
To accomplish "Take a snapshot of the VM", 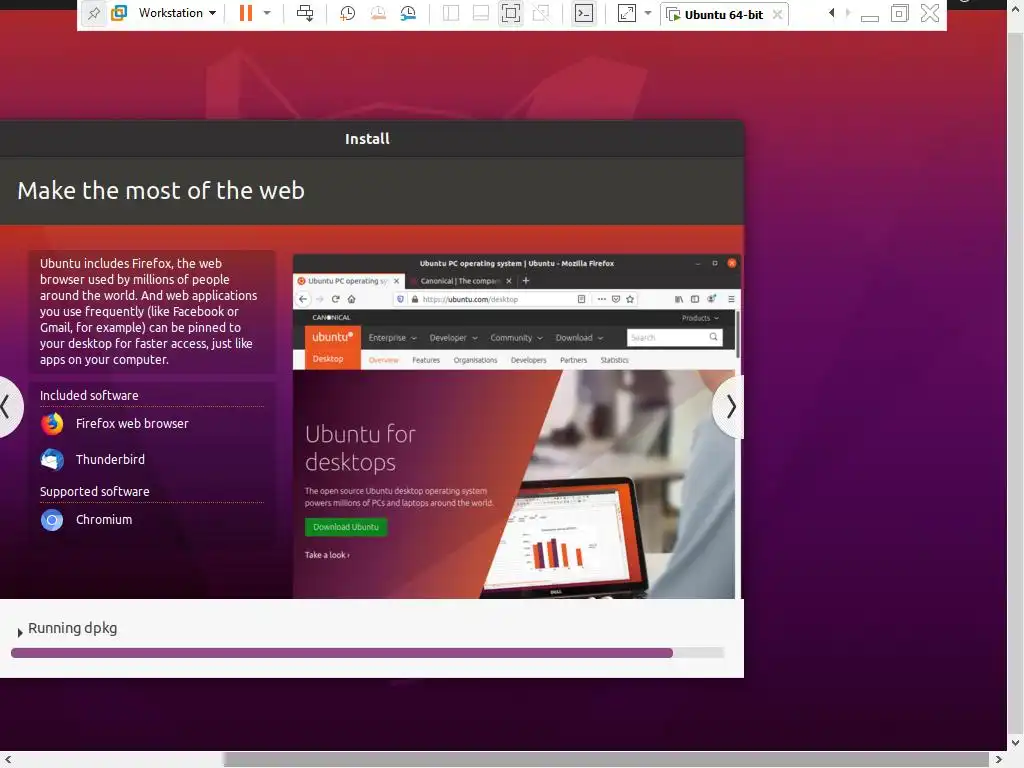I will click(347, 13).
